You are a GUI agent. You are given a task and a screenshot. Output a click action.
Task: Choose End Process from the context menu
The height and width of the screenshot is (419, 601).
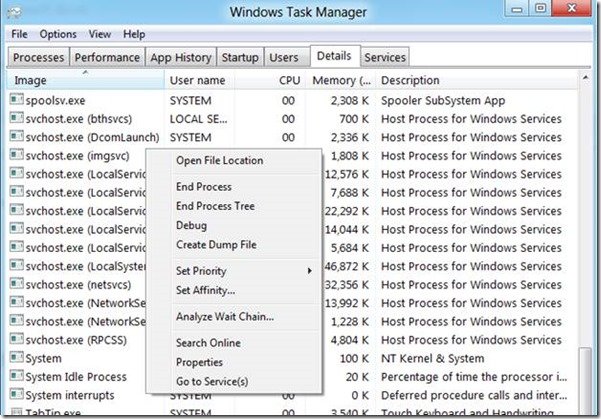203,187
